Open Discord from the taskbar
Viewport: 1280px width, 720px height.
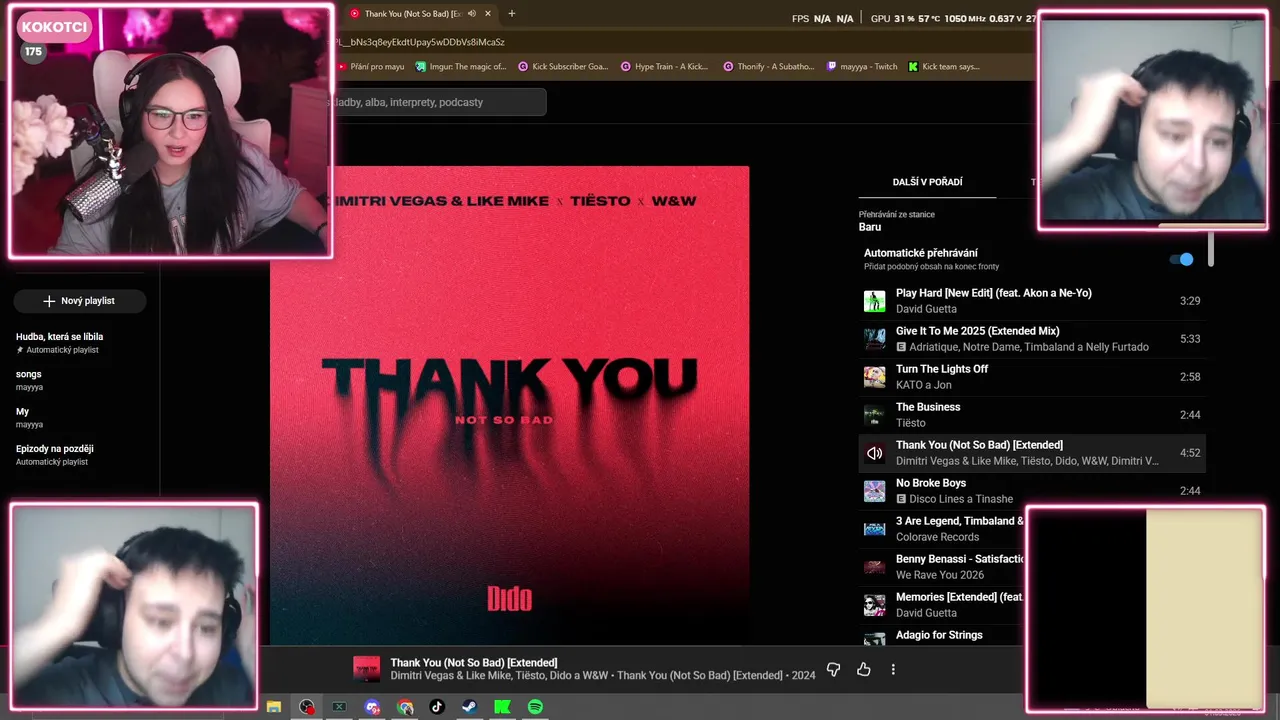[x=372, y=707]
